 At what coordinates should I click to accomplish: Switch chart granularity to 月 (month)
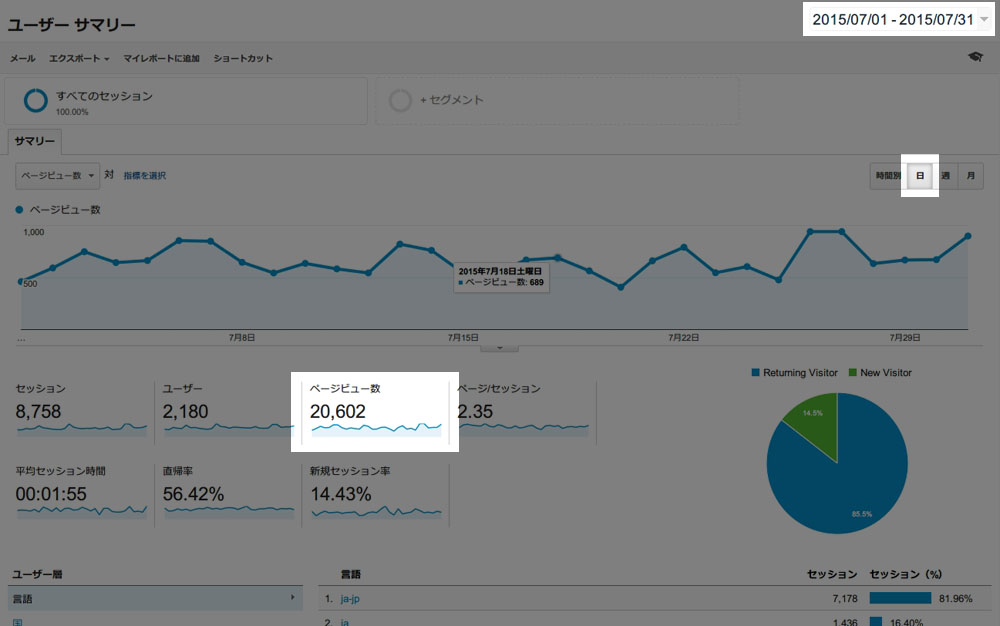[970, 176]
